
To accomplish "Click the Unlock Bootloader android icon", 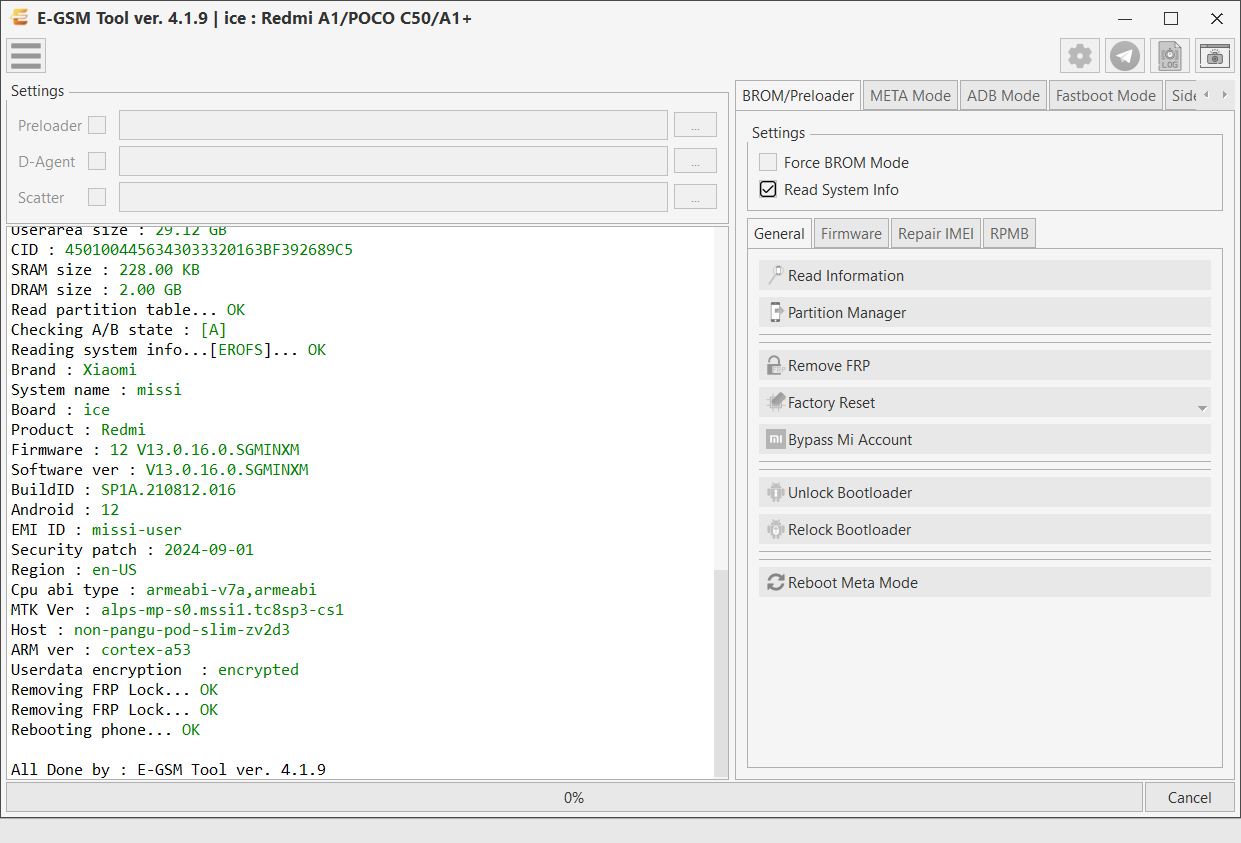I will (775, 492).
